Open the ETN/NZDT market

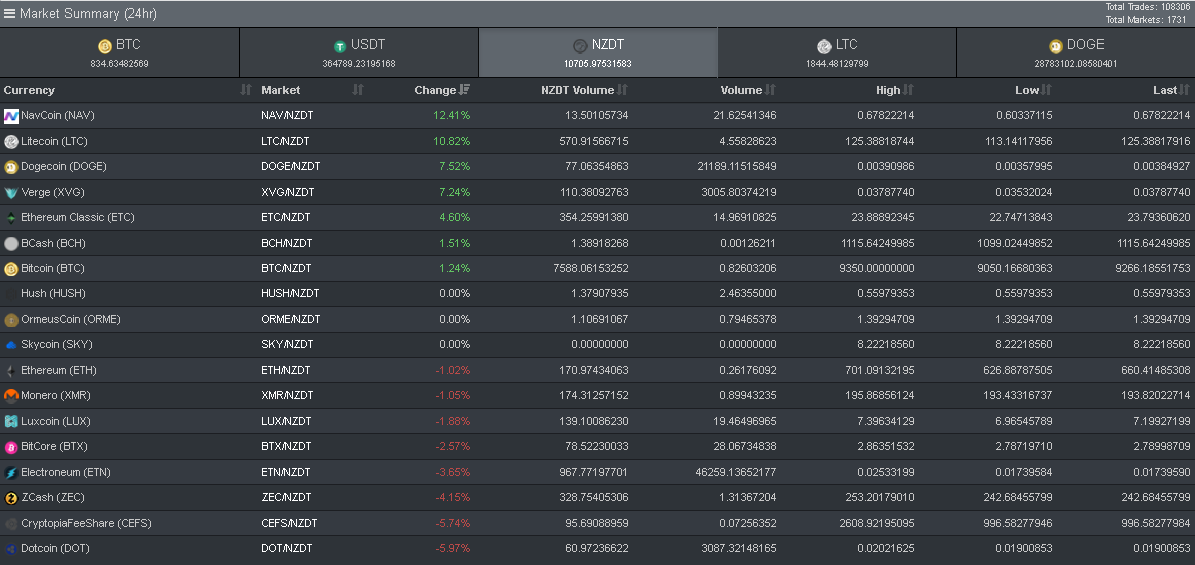pyautogui.click(x=287, y=472)
